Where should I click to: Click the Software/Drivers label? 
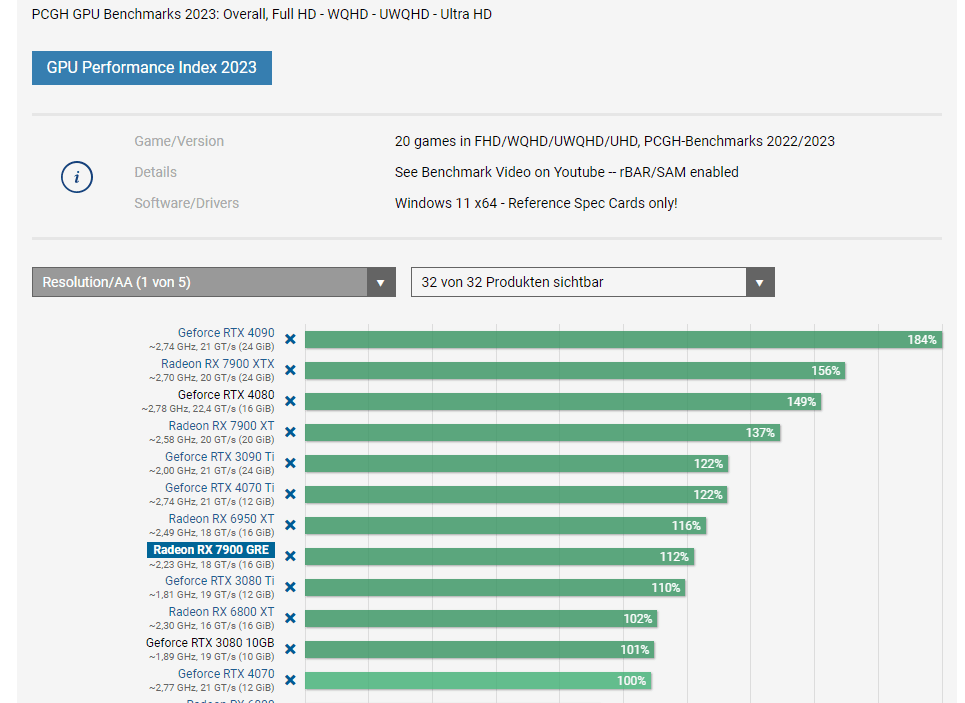click(x=186, y=203)
